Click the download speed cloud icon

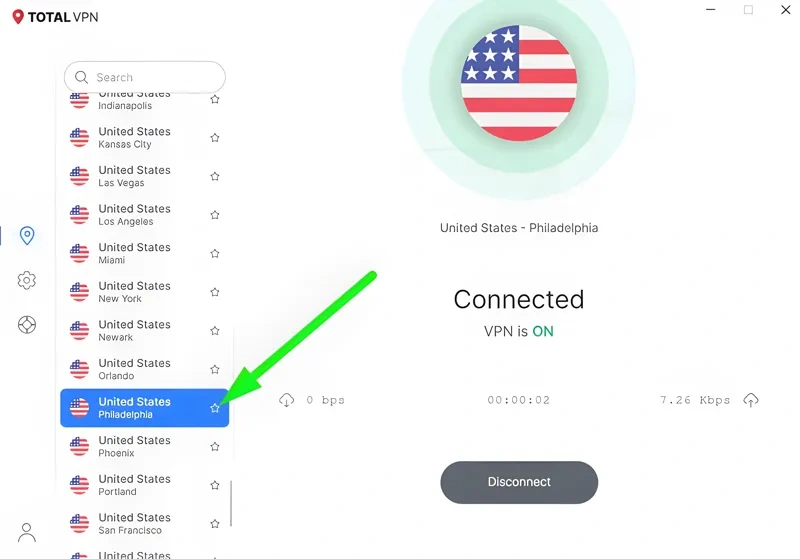click(287, 400)
